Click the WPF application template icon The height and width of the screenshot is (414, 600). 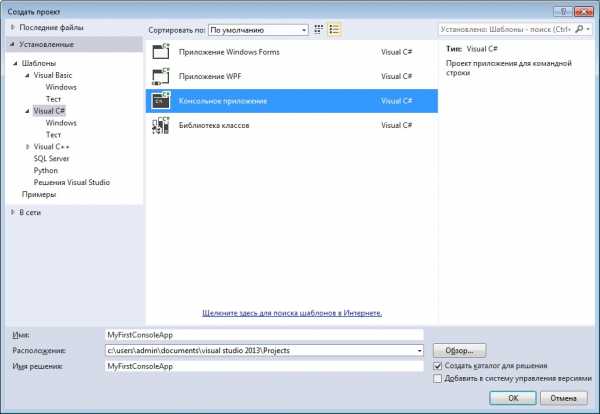pyautogui.click(x=161, y=76)
